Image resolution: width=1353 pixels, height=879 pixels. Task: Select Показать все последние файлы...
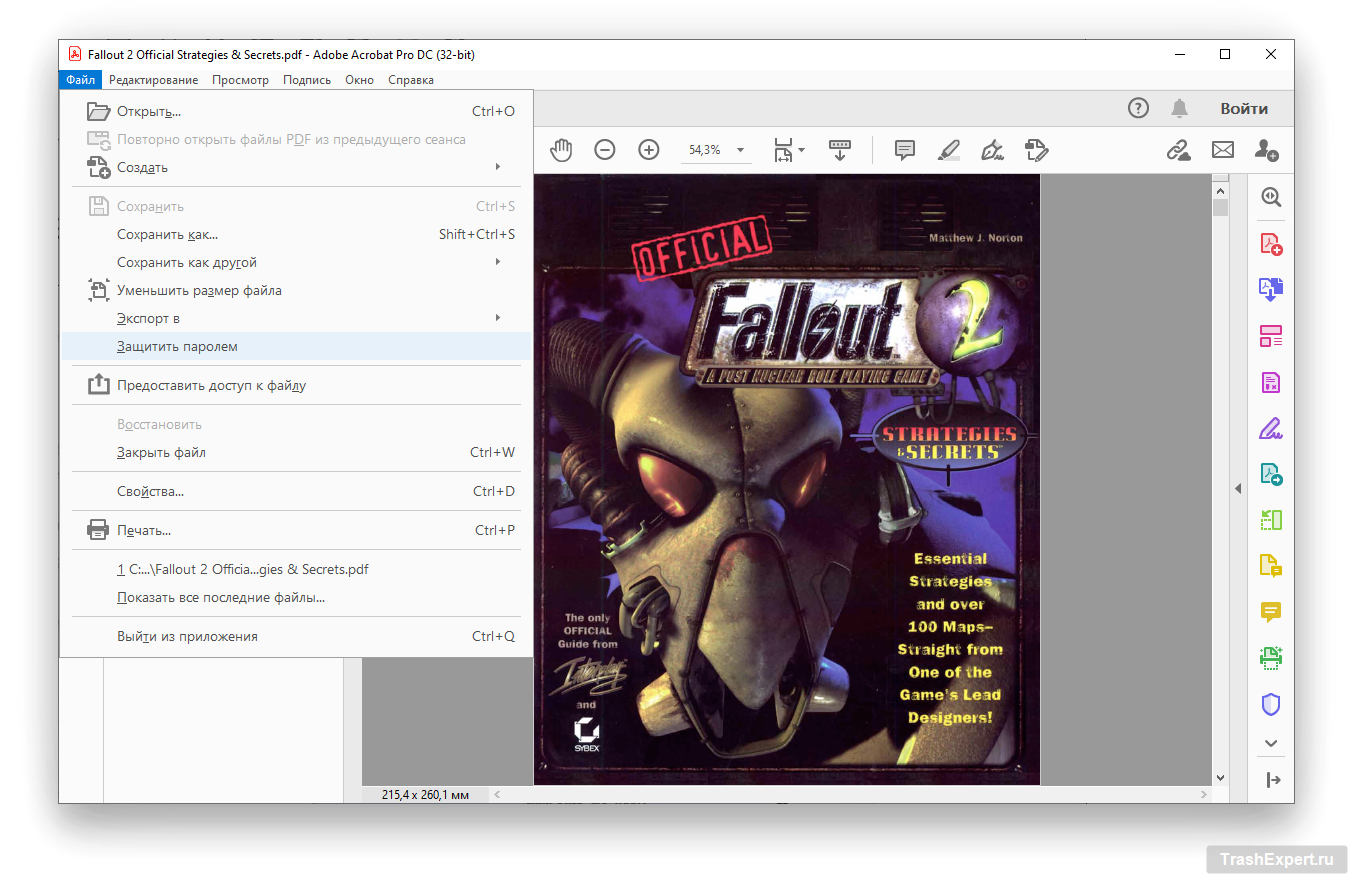297,597
